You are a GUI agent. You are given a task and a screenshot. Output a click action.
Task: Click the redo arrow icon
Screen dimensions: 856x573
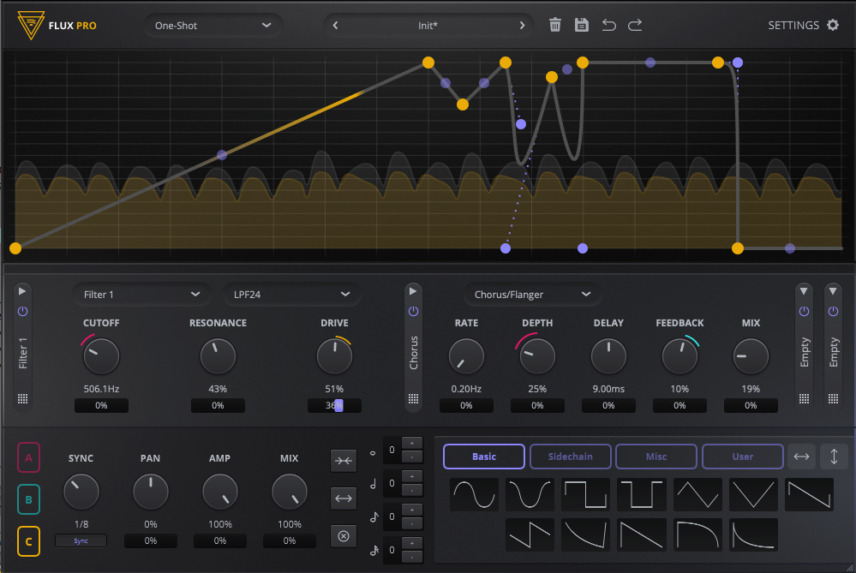(635, 25)
